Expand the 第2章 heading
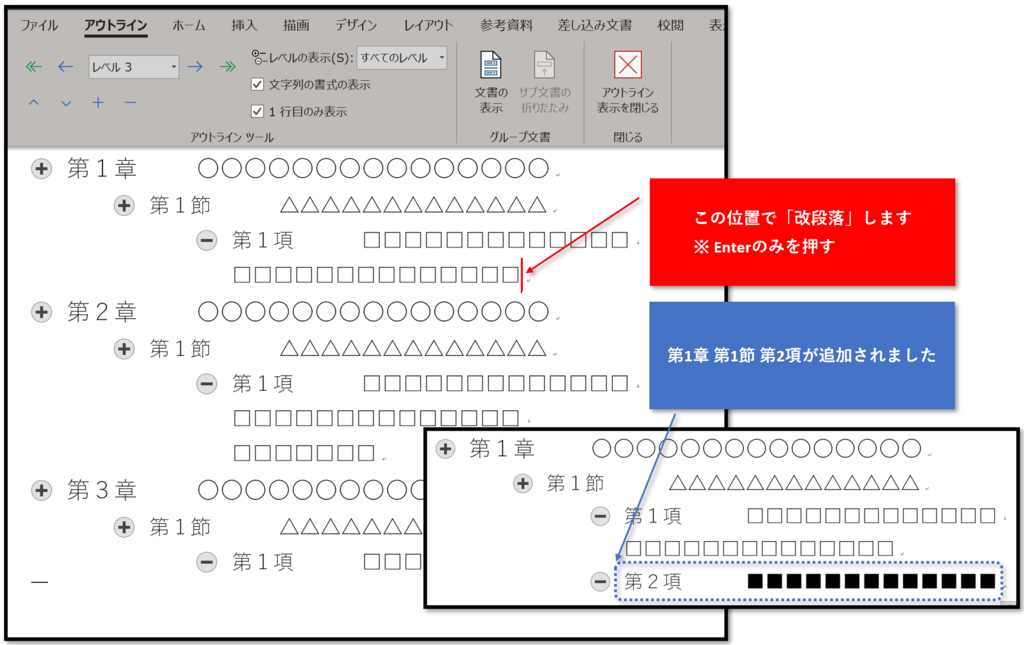The image size is (1024, 645). (41, 311)
